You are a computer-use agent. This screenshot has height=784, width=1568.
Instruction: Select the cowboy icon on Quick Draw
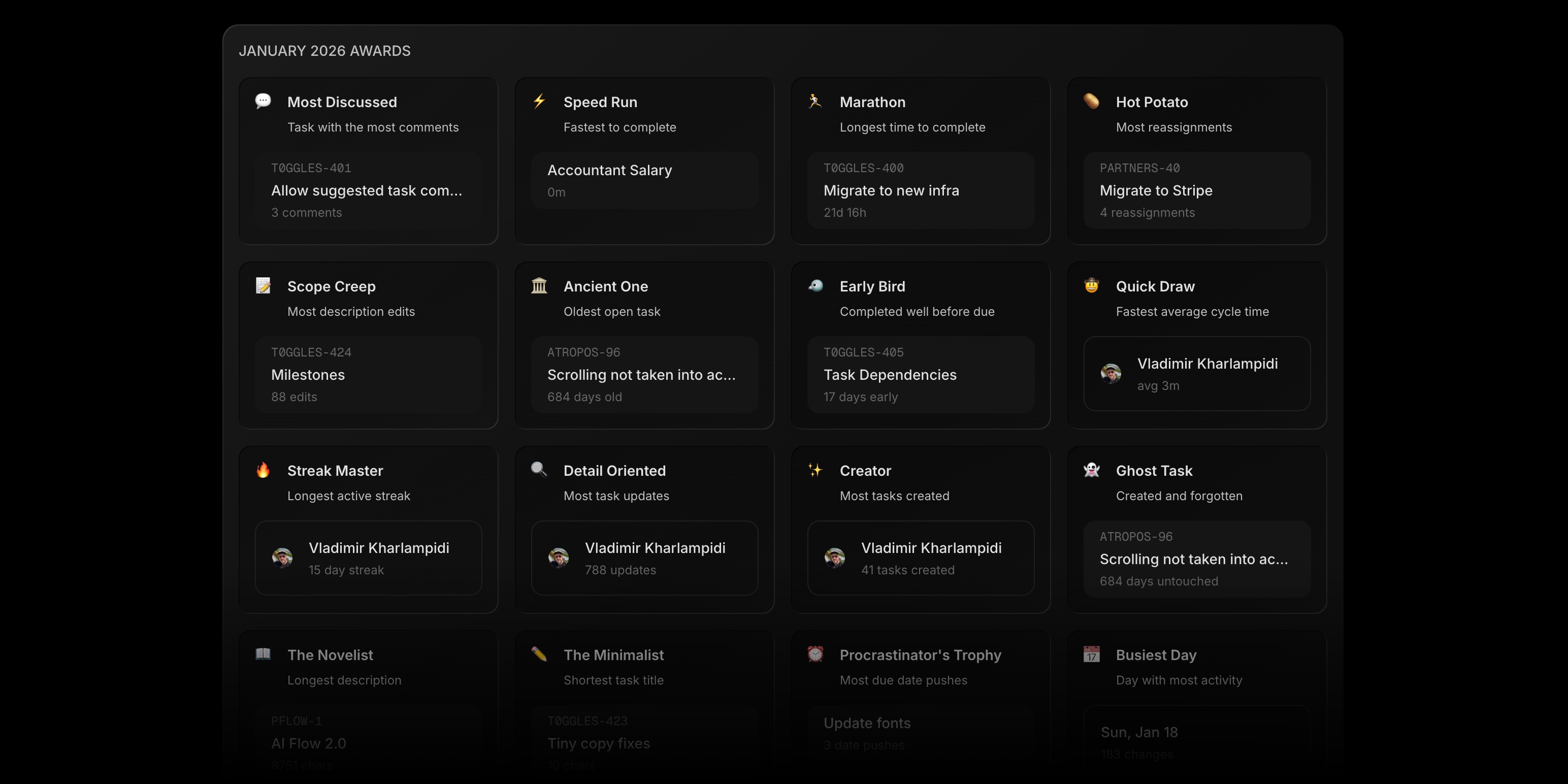1091,285
